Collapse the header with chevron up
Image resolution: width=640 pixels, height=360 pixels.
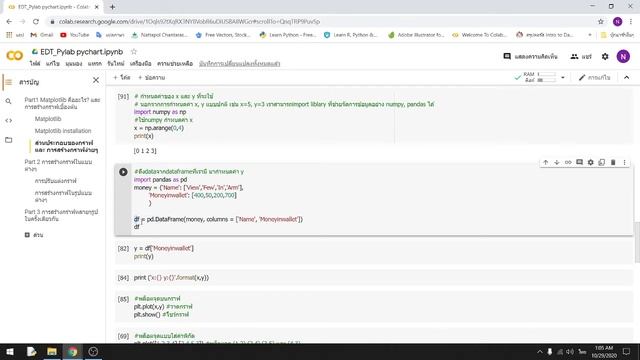[x=627, y=78]
